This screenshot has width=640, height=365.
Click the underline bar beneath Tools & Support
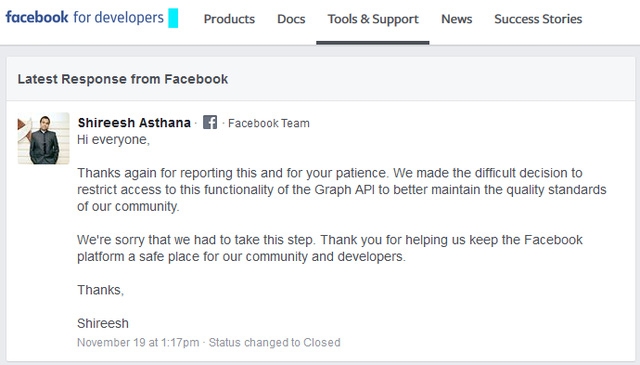pos(373,42)
